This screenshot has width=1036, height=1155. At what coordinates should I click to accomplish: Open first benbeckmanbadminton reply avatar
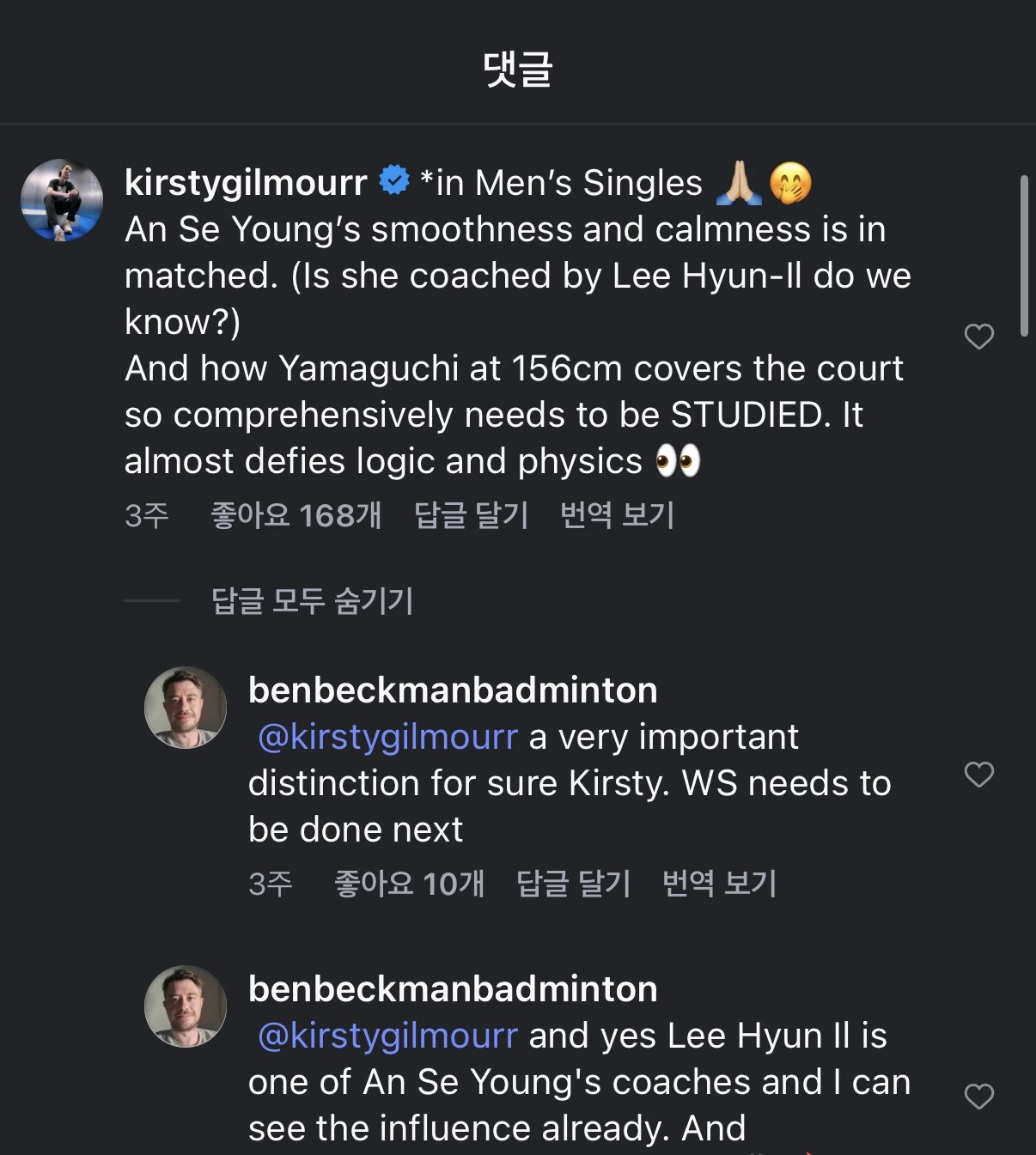(186, 708)
